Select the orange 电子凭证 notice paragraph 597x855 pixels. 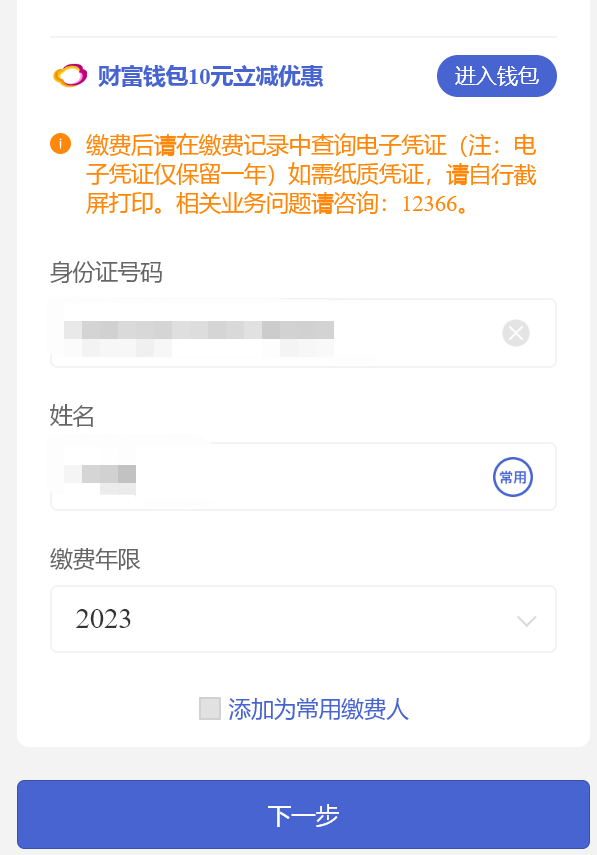(x=311, y=174)
